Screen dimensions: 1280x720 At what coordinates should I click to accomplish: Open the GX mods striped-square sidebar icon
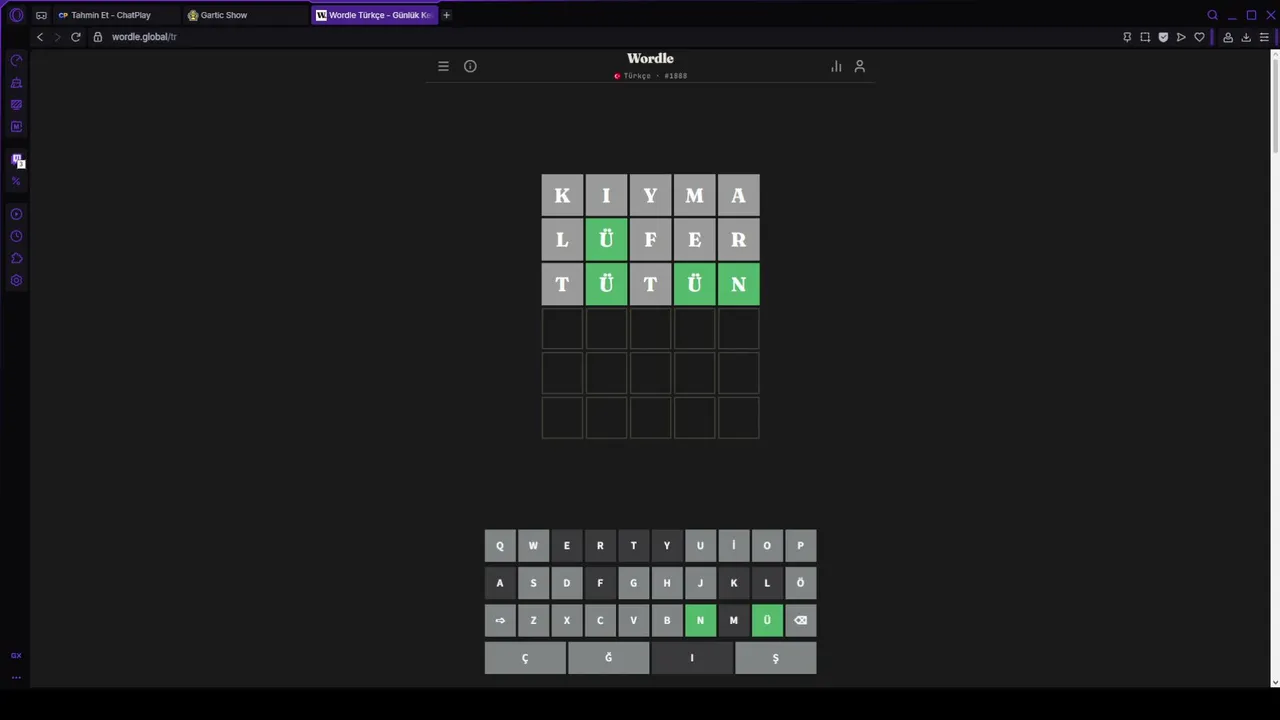[x=16, y=105]
